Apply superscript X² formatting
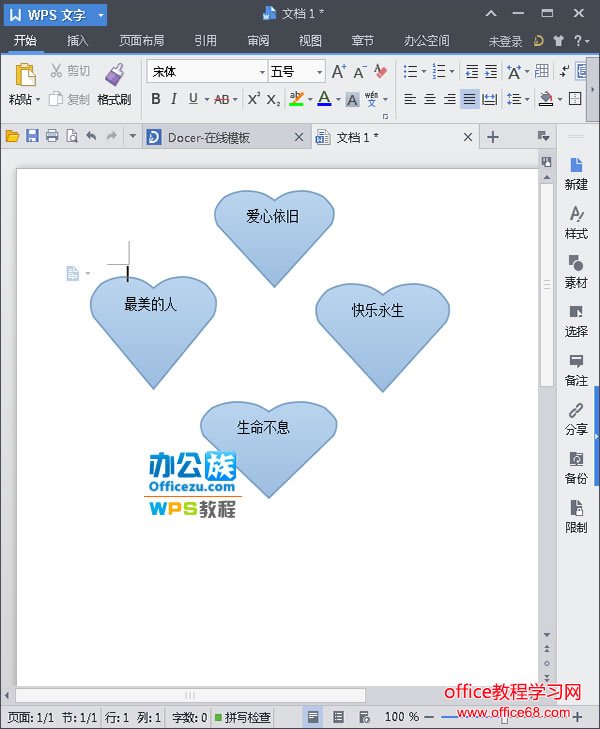The width and height of the screenshot is (600, 729). pos(254,99)
